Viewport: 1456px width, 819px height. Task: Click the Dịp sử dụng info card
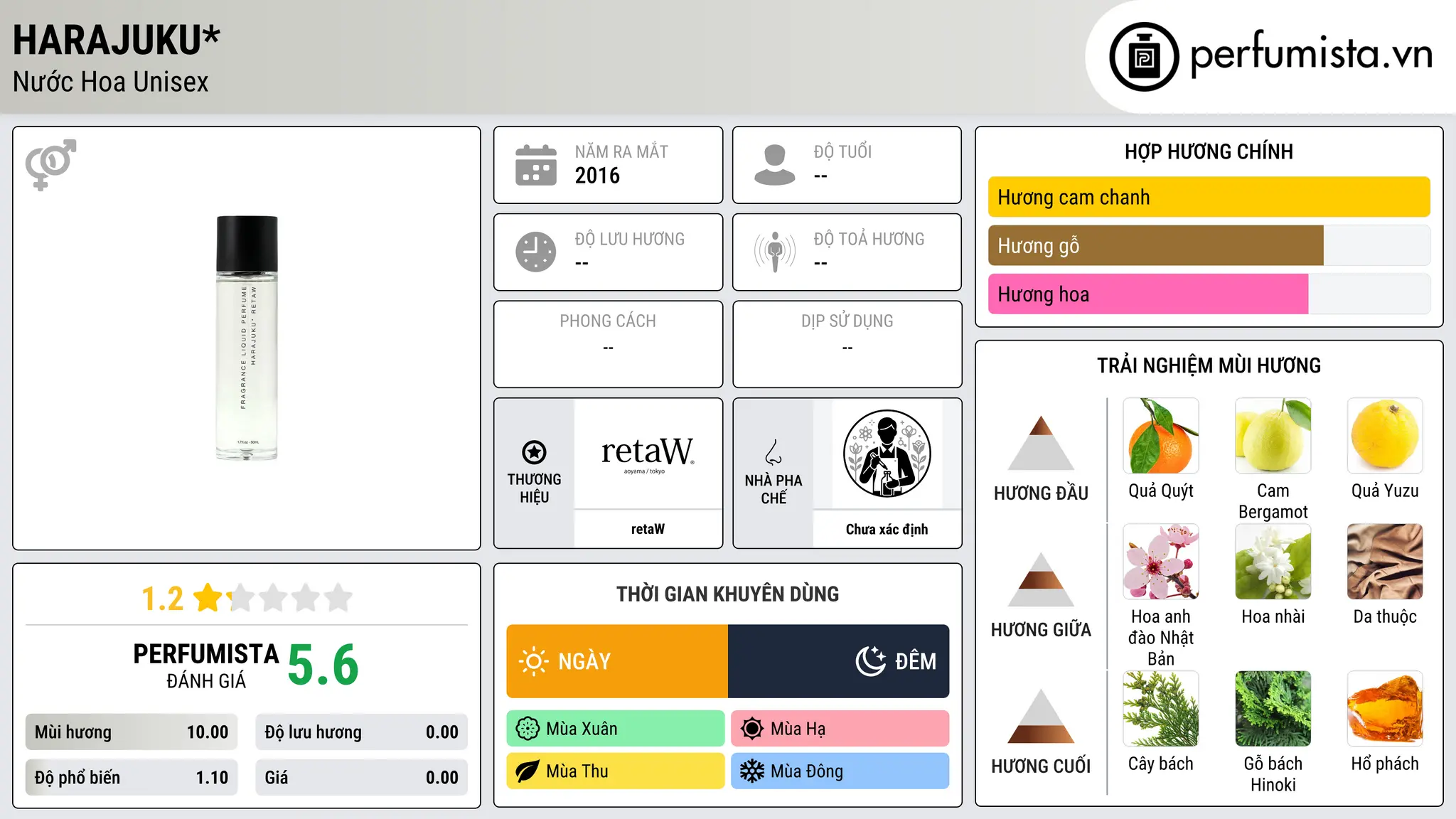pos(847,344)
